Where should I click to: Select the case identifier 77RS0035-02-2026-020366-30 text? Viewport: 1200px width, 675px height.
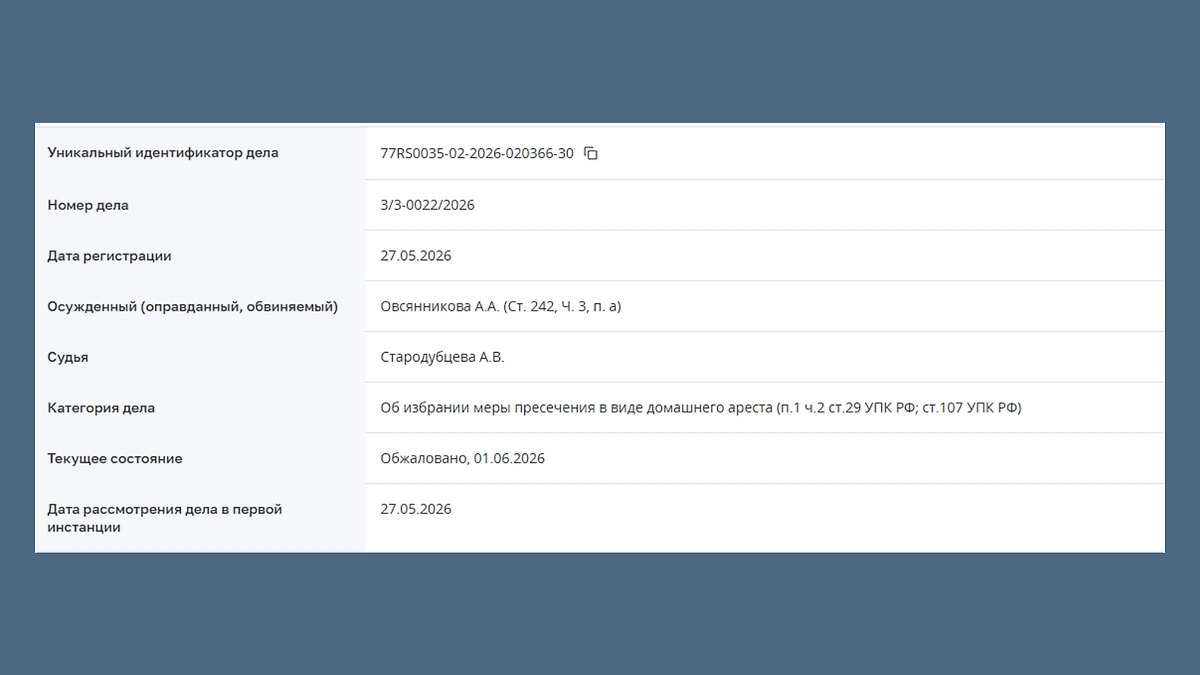pyautogui.click(x=477, y=153)
